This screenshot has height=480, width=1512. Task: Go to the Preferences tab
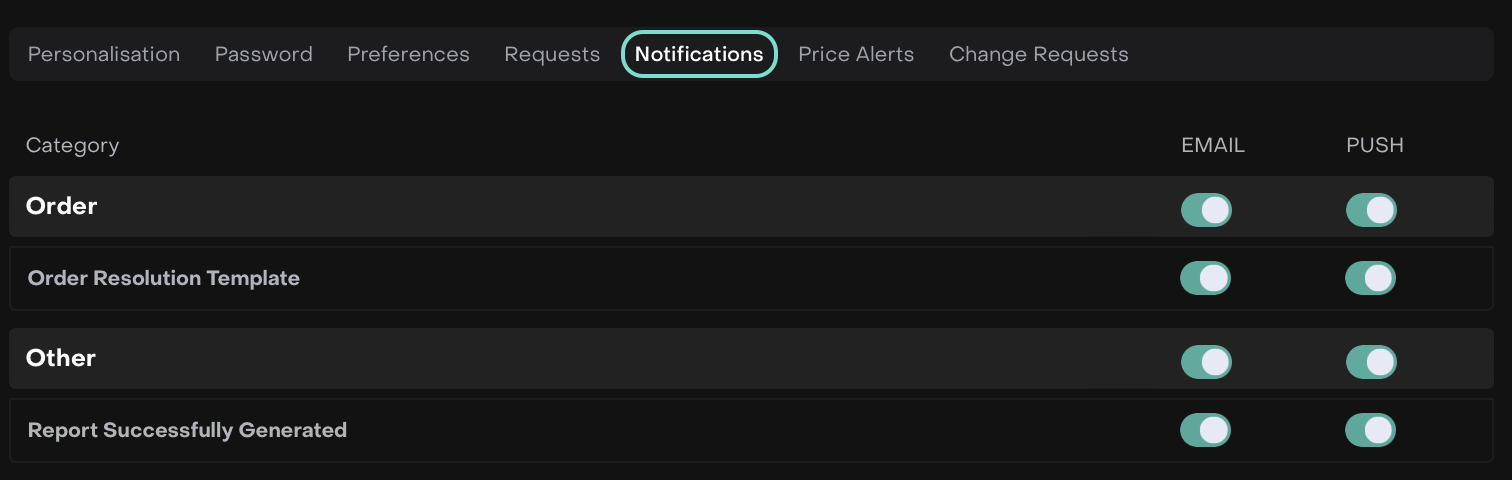pyautogui.click(x=408, y=54)
